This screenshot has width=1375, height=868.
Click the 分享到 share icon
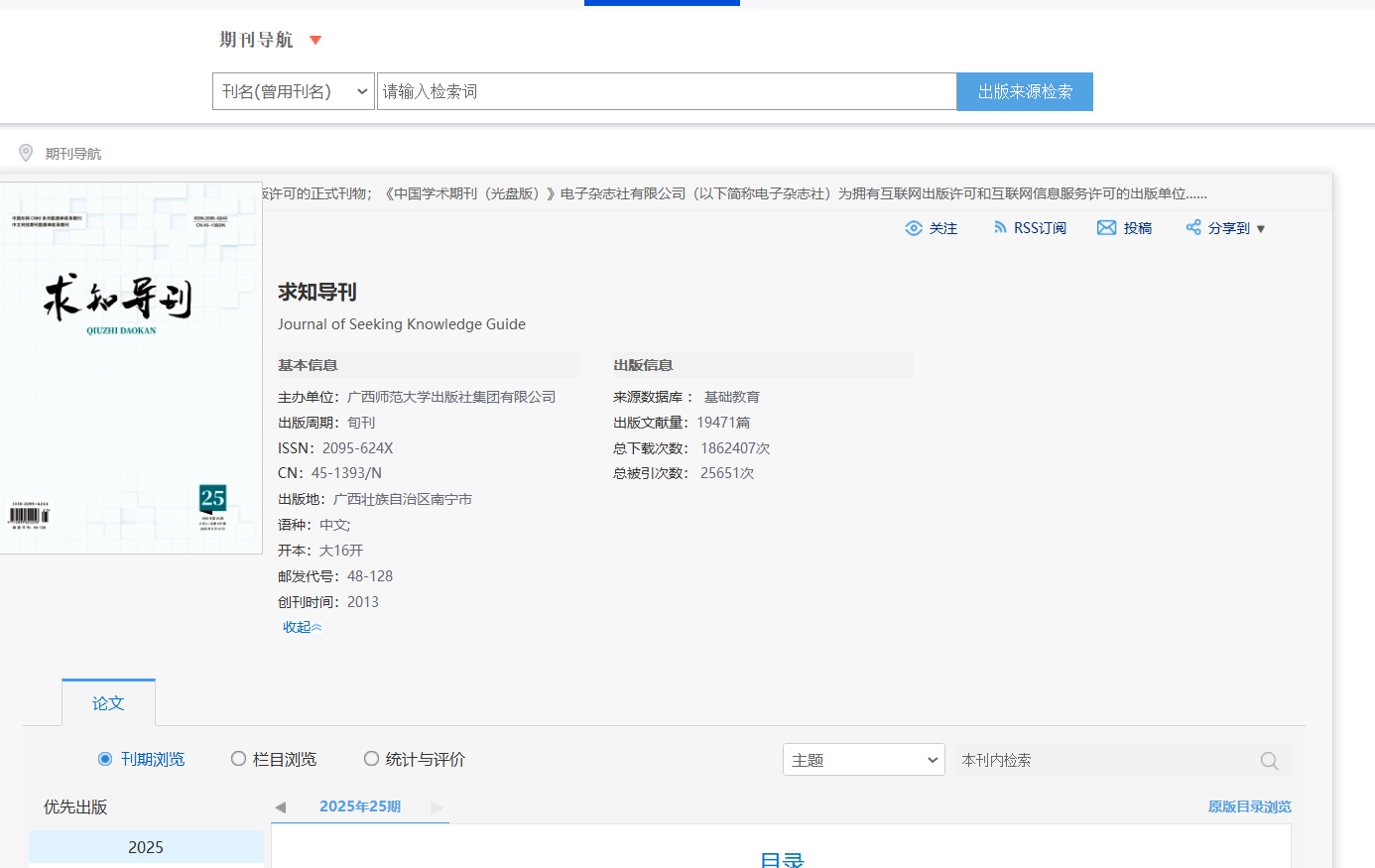[x=1193, y=228]
